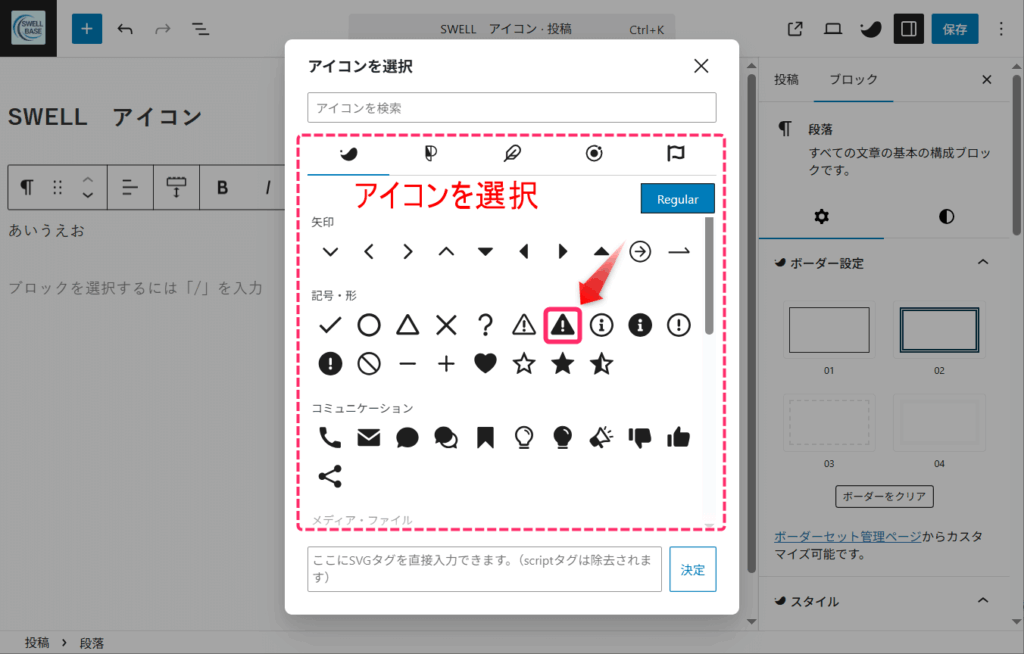This screenshot has height=654, width=1024.
Task: Collapse the ボーダー設定 panel
Action: point(884,263)
